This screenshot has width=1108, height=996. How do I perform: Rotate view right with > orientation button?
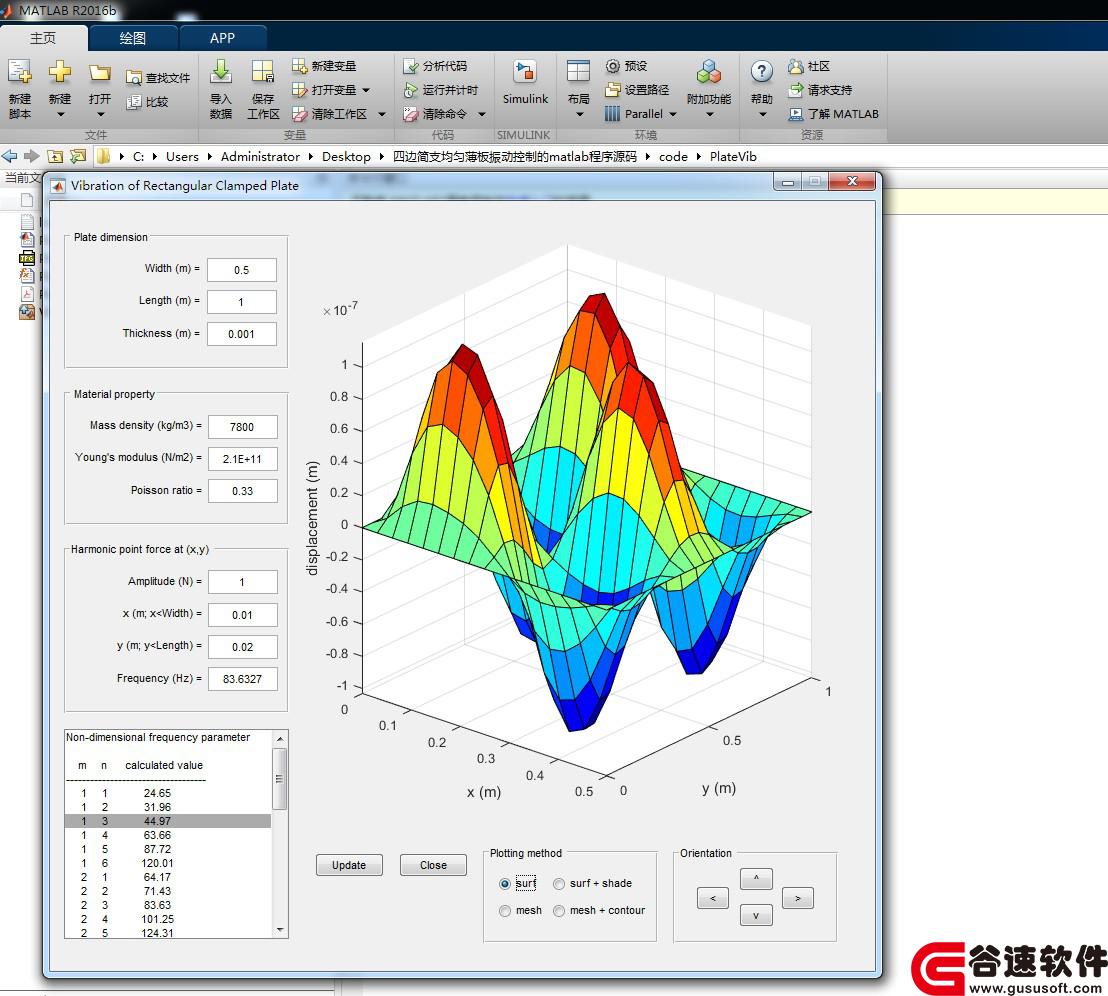pyautogui.click(x=798, y=899)
